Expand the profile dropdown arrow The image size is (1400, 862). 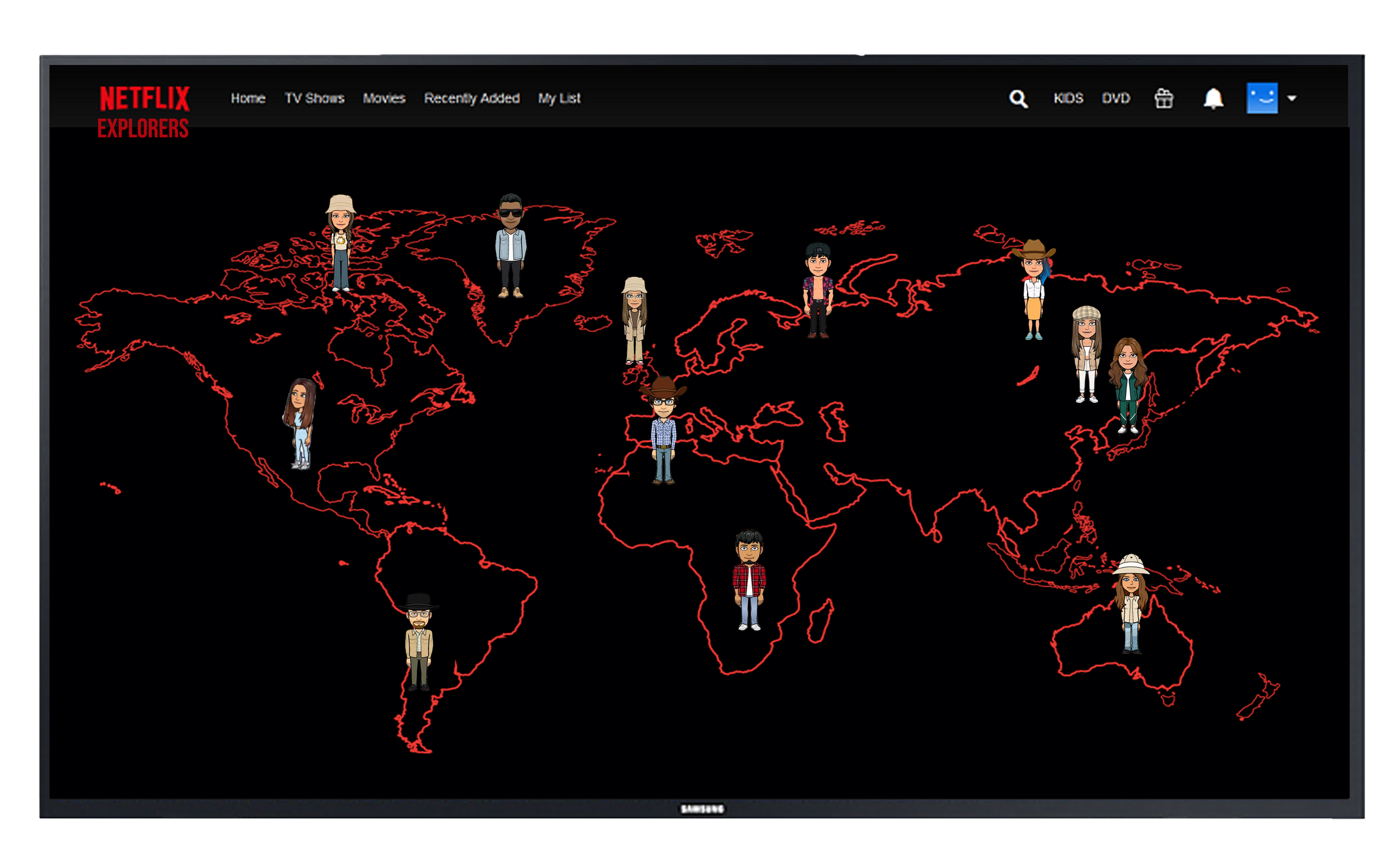(1292, 98)
